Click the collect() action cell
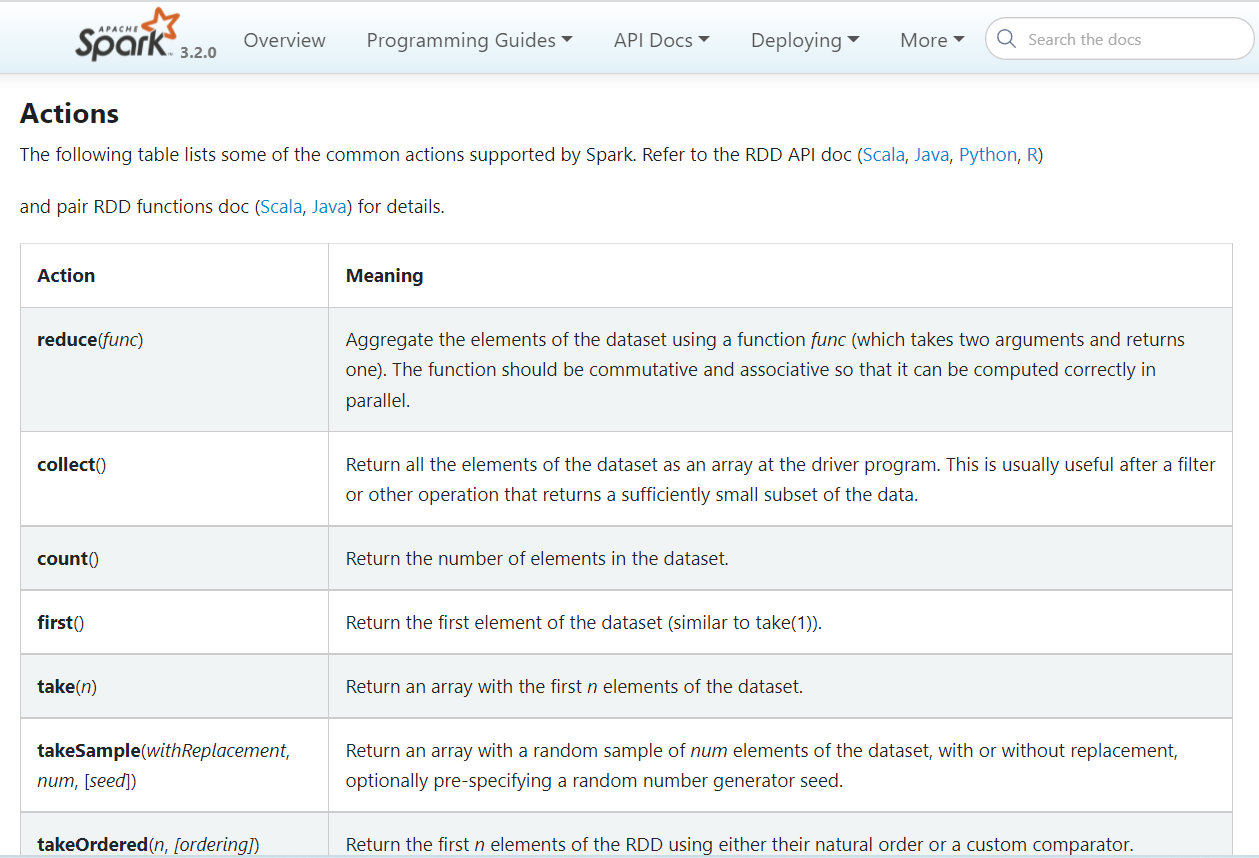The width and height of the screenshot is (1259, 858). point(71,465)
